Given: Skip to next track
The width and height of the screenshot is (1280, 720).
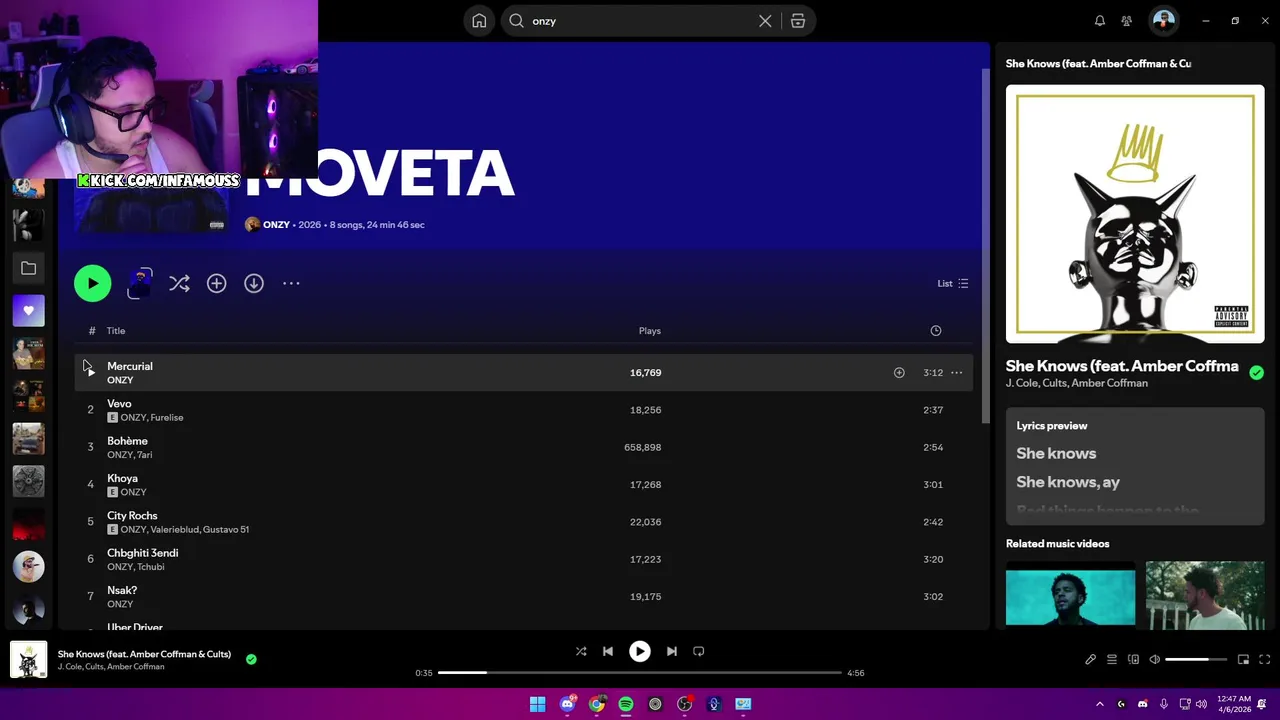Looking at the screenshot, I should point(672,651).
